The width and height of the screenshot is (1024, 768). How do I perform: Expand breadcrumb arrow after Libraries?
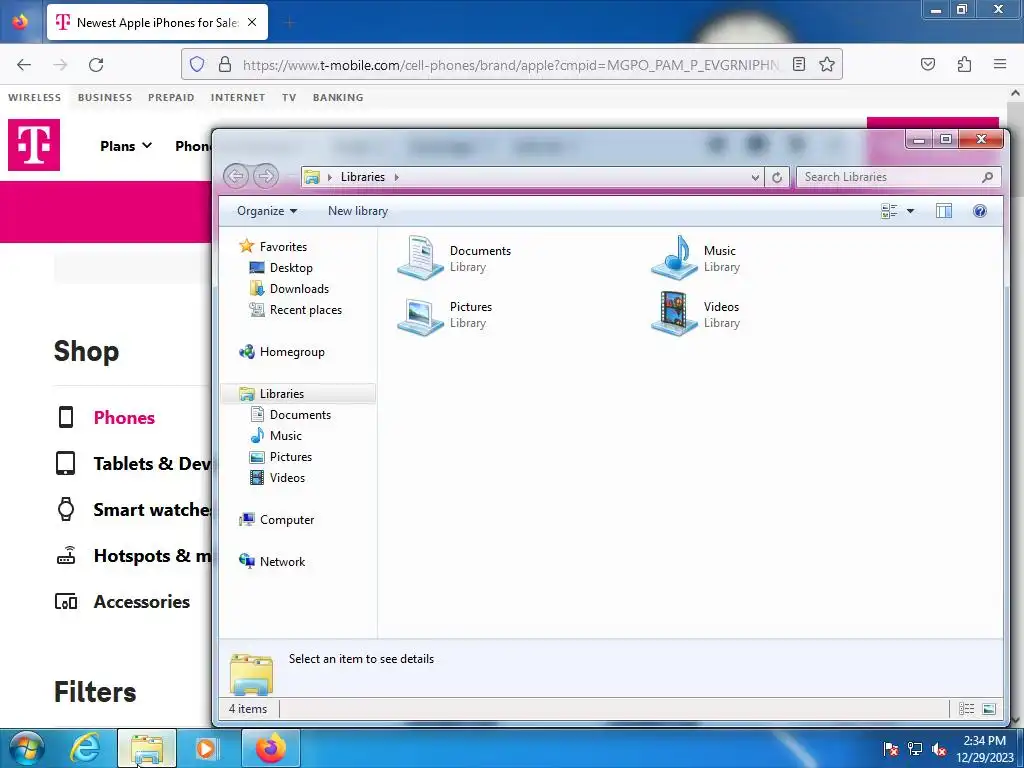tap(396, 177)
